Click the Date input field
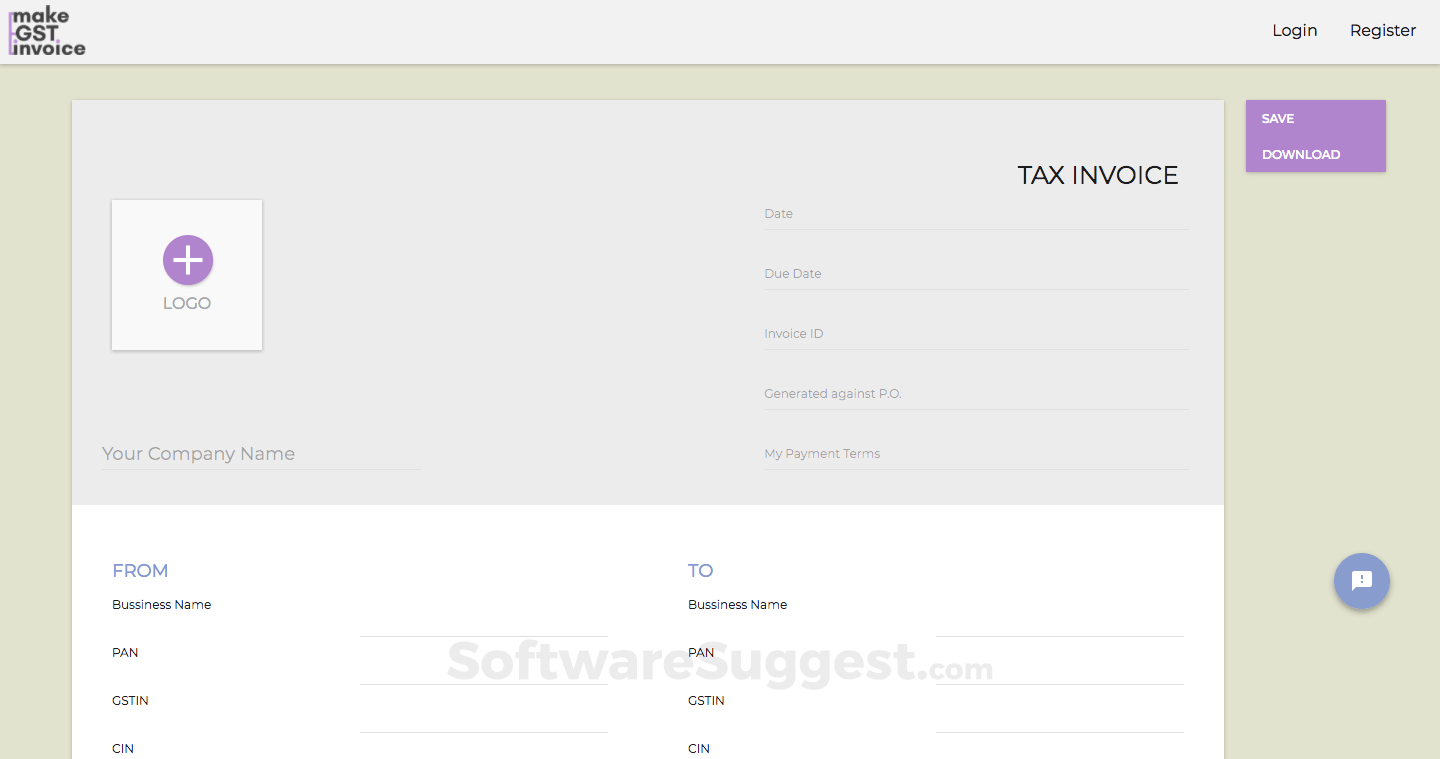The width and height of the screenshot is (1440, 759). (x=975, y=214)
